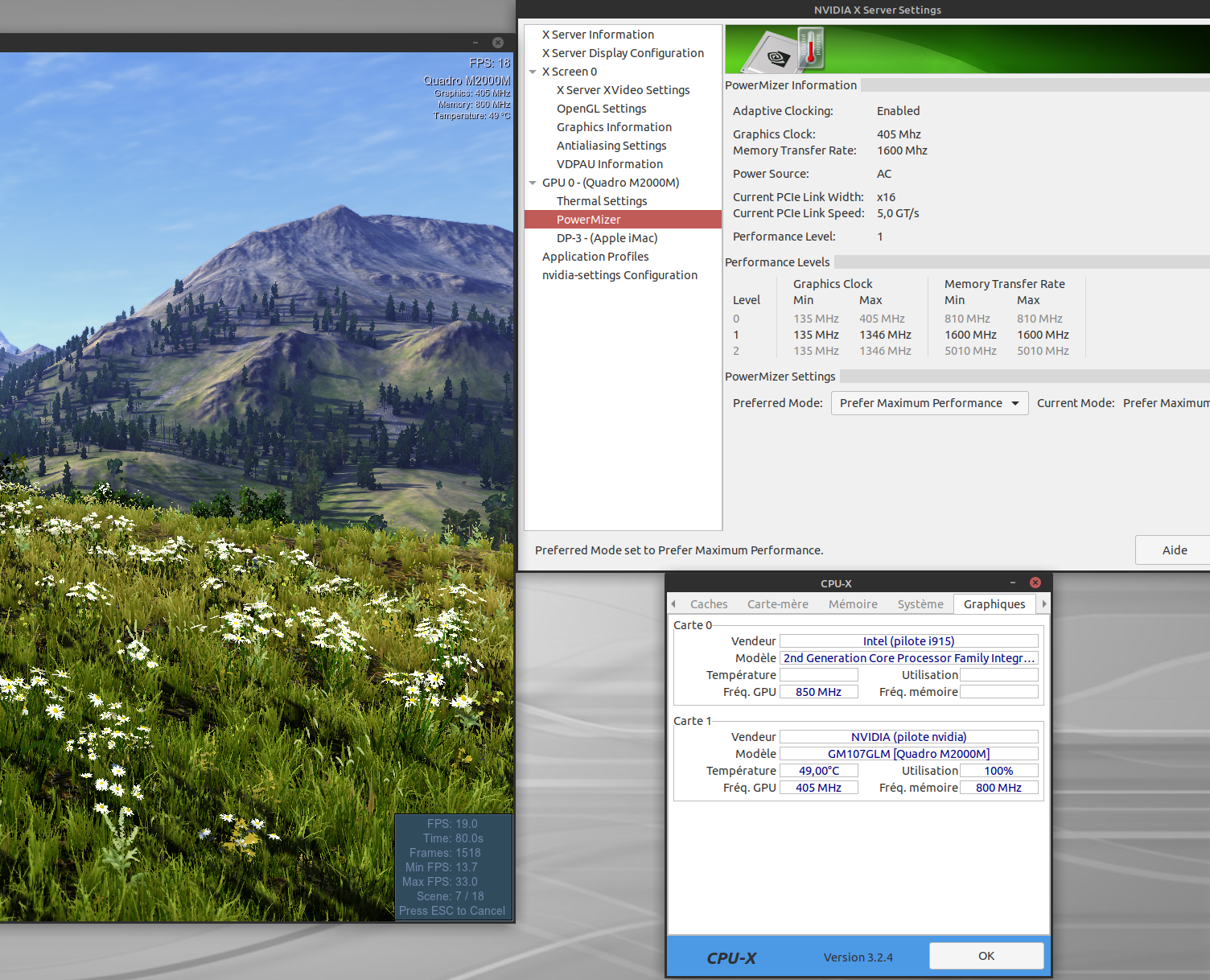This screenshot has width=1210, height=980.
Task: Click the CPU-X logo text in the footer
Action: pyautogui.click(x=731, y=957)
